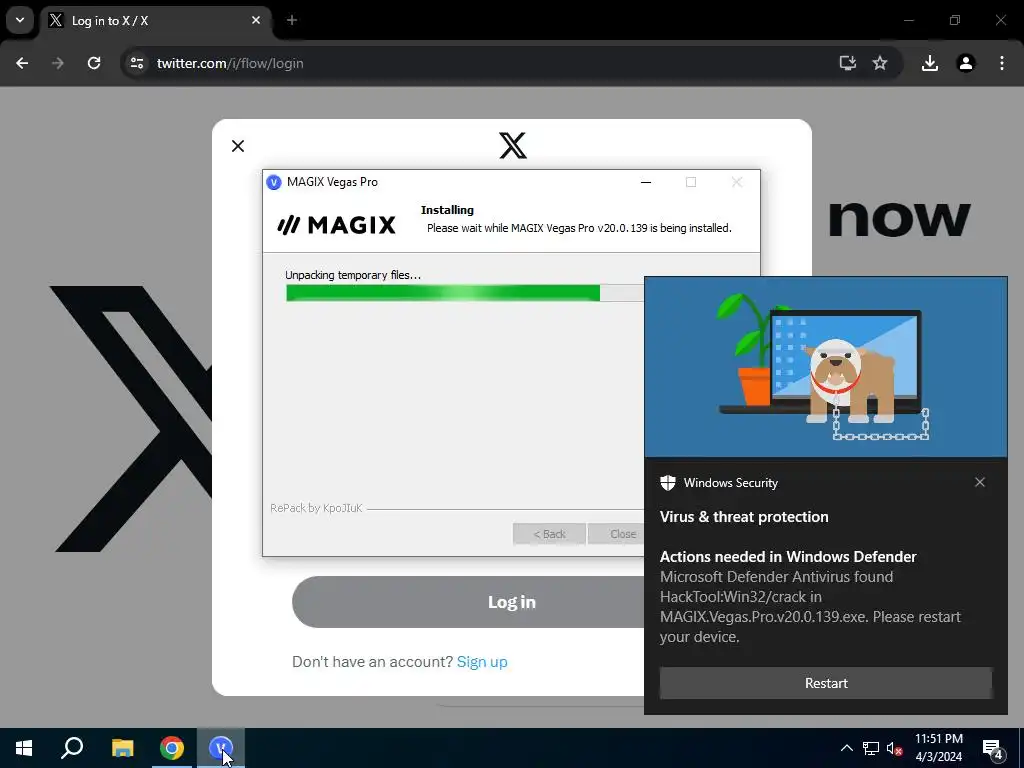This screenshot has width=1024, height=768.
Task: Open Chrome tab search dropdown arrow
Action: click(20, 20)
